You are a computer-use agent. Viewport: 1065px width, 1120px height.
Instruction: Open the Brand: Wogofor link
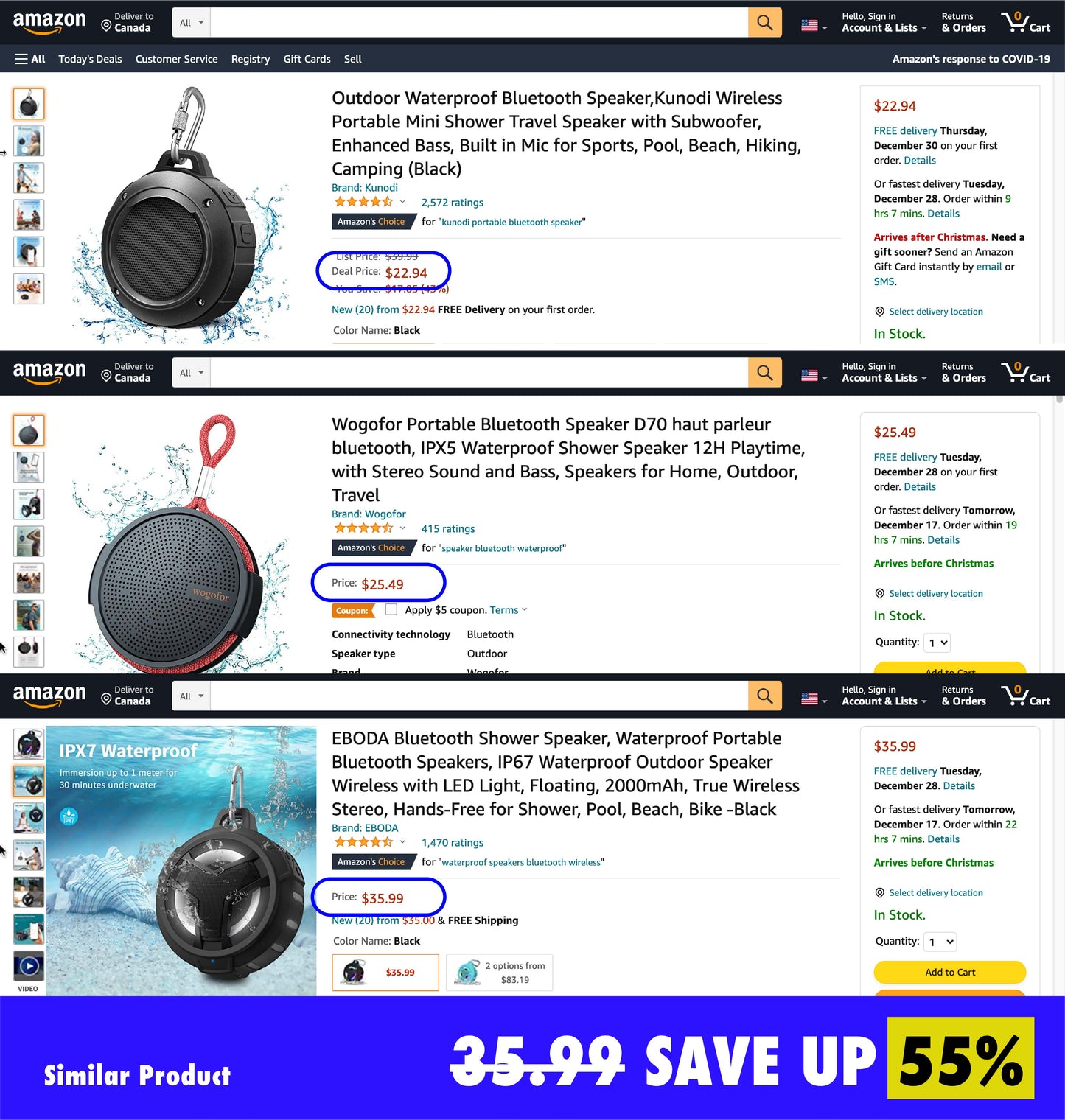pyautogui.click(x=369, y=514)
